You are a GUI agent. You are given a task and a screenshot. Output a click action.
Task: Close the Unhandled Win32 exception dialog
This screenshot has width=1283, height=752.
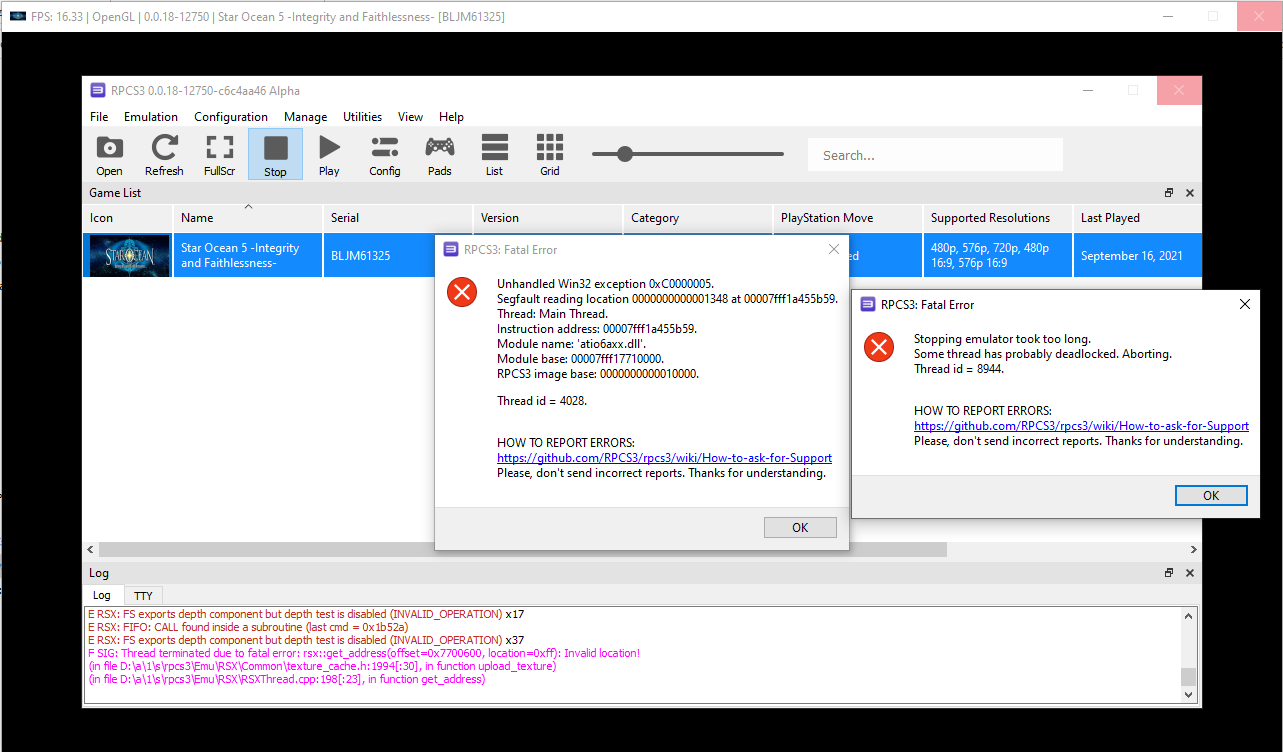[833, 249]
